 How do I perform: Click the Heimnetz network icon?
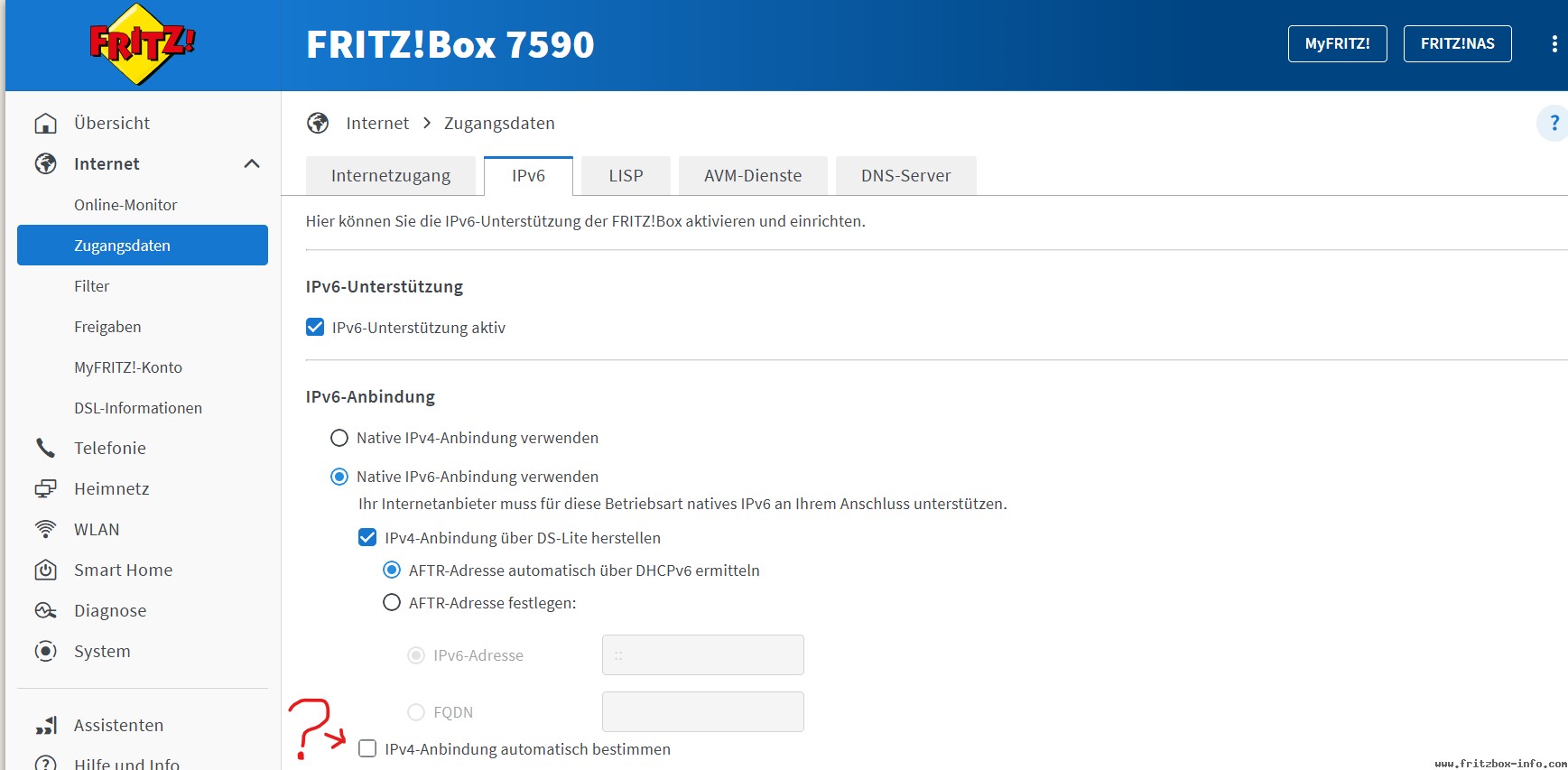point(45,488)
